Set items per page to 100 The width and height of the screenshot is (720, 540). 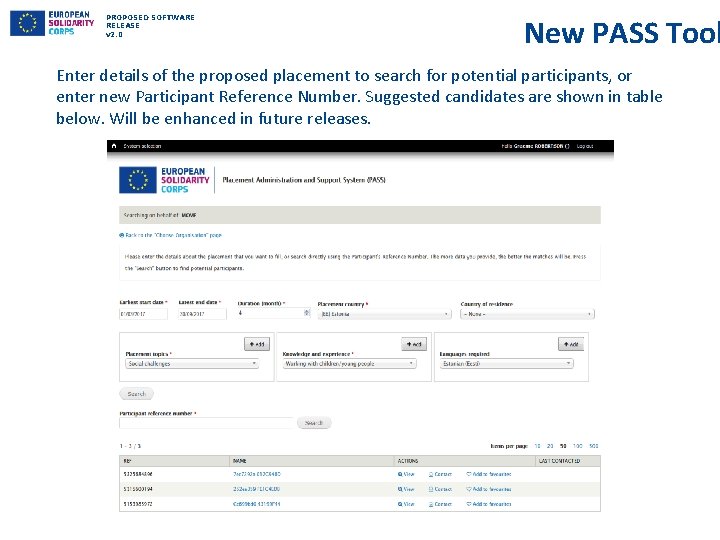coord(578,446)
